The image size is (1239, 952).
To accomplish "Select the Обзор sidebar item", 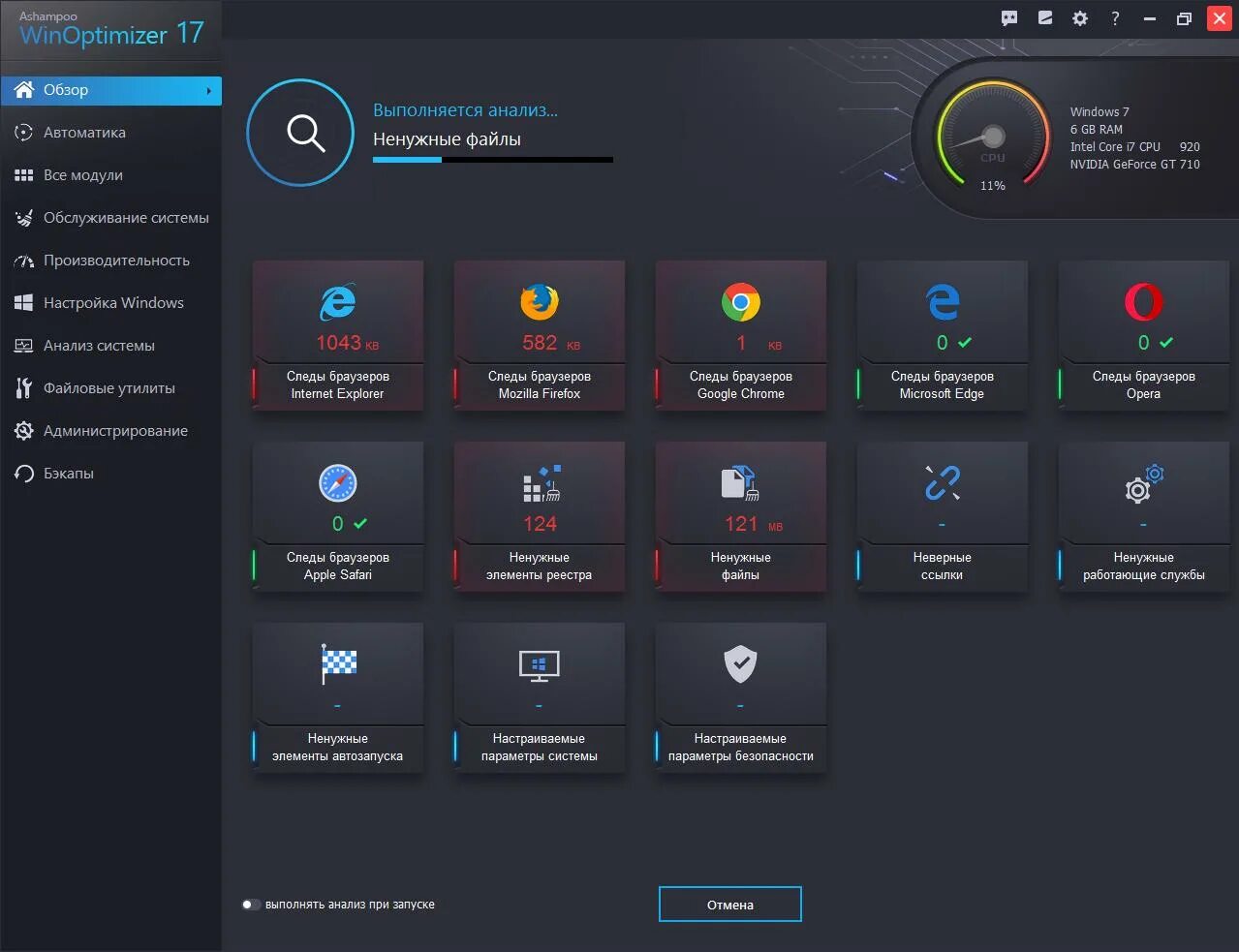I will (110, 90).
